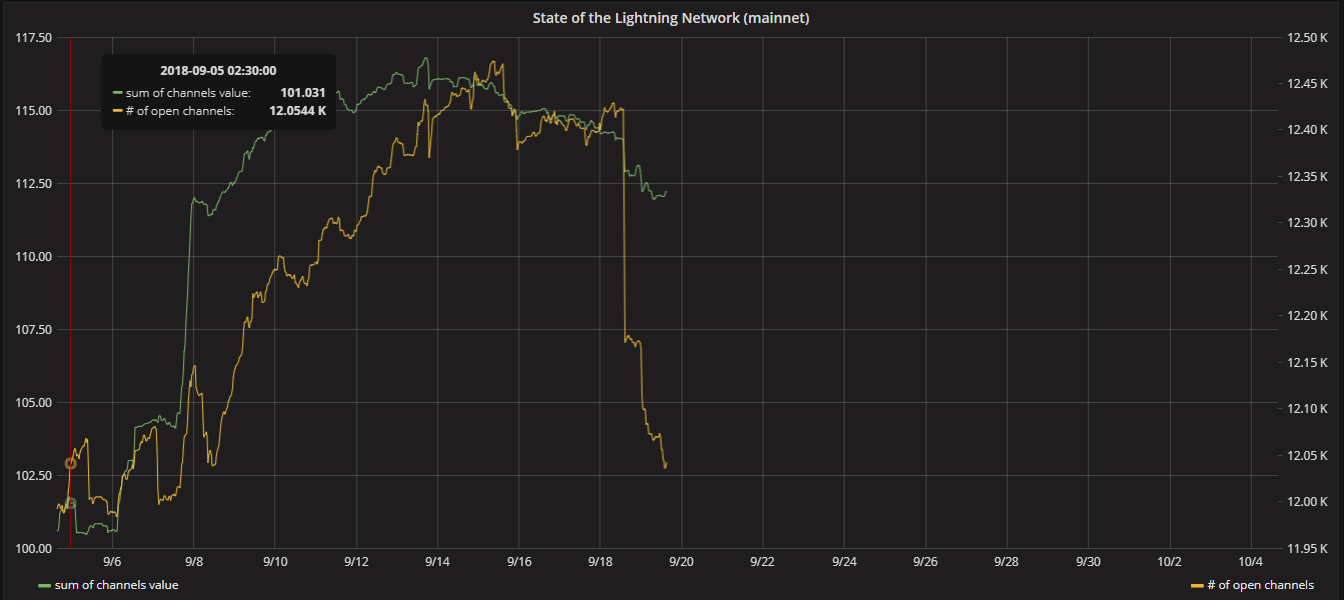
Task: Click the right axis value '12.40 K'
Action: coord(1307,130)
